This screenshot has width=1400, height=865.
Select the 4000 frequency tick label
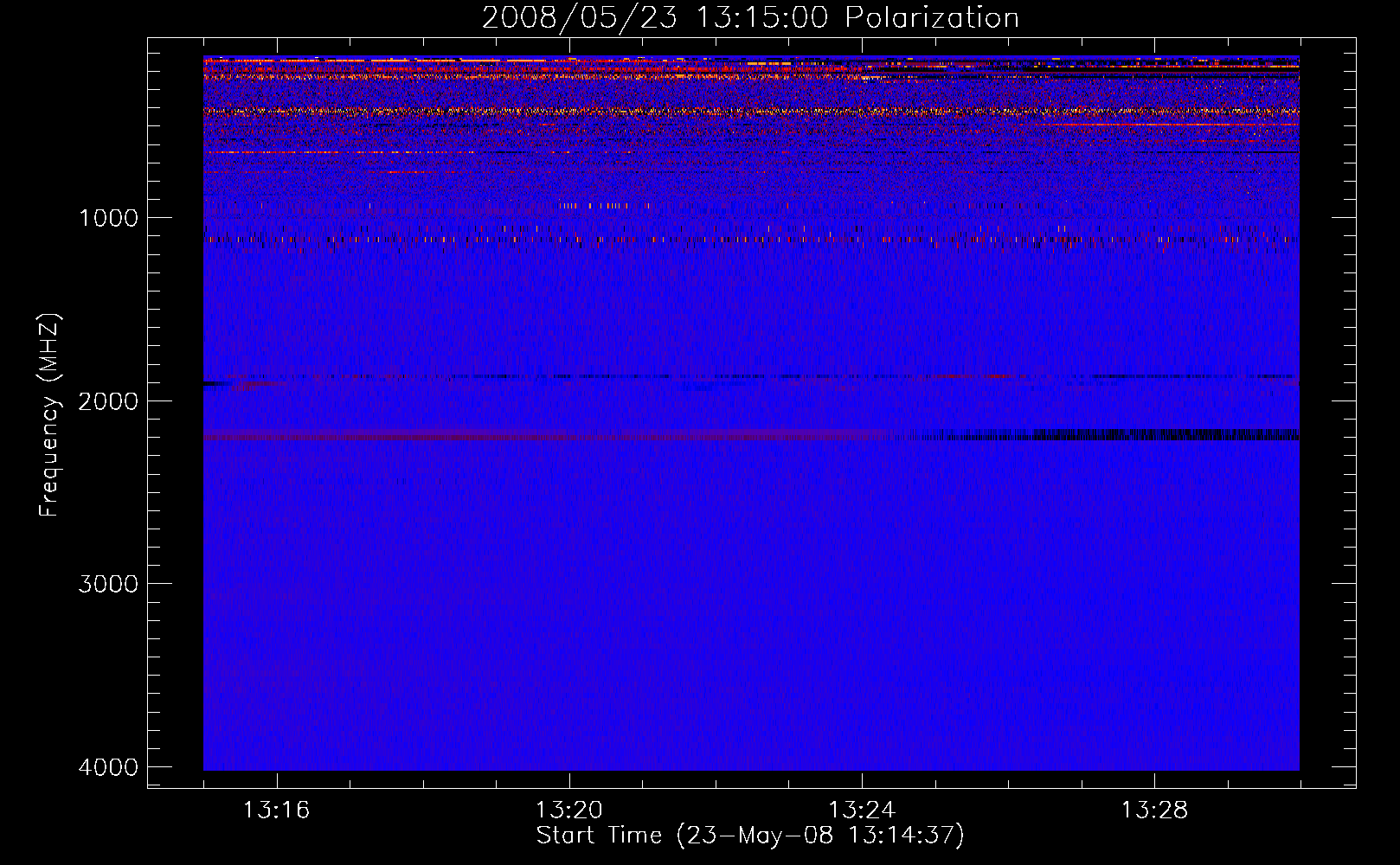point(109,767)
